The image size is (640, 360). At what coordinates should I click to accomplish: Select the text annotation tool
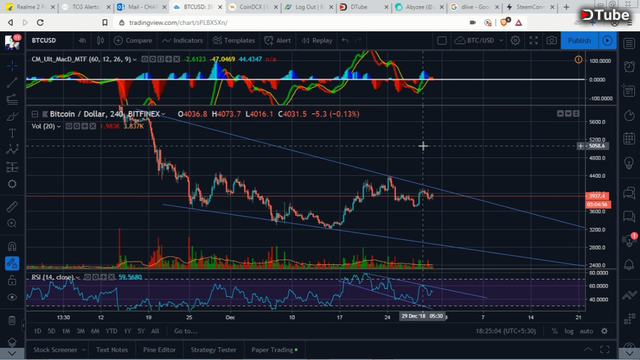pyautogui.click(x=12, y=133)
